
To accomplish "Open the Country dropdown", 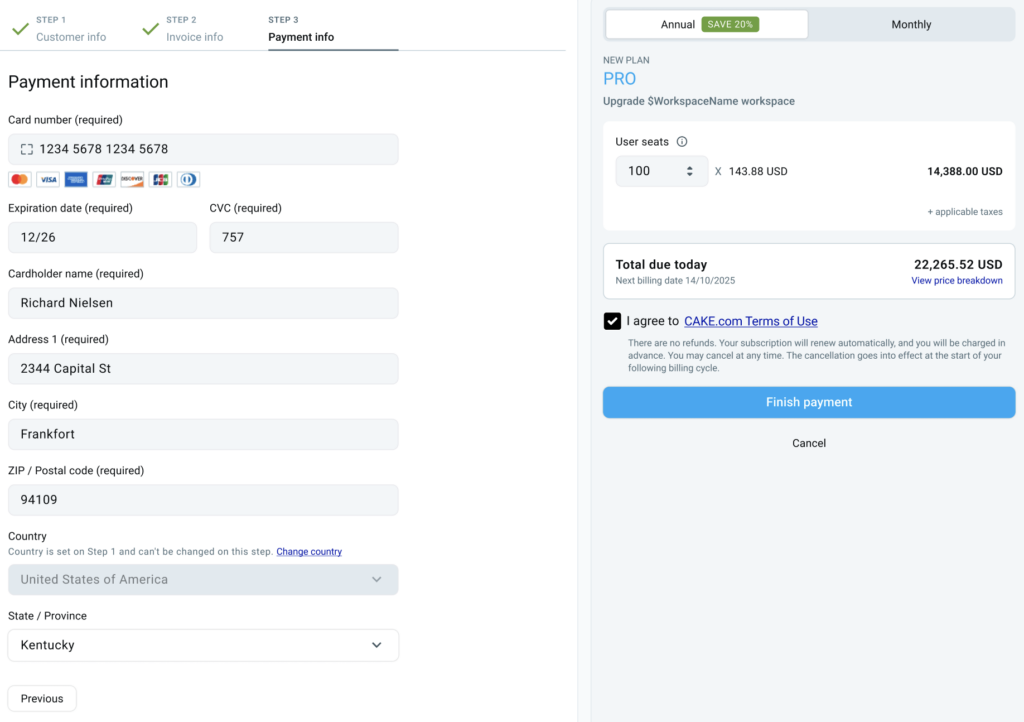I will pos(202,579).
